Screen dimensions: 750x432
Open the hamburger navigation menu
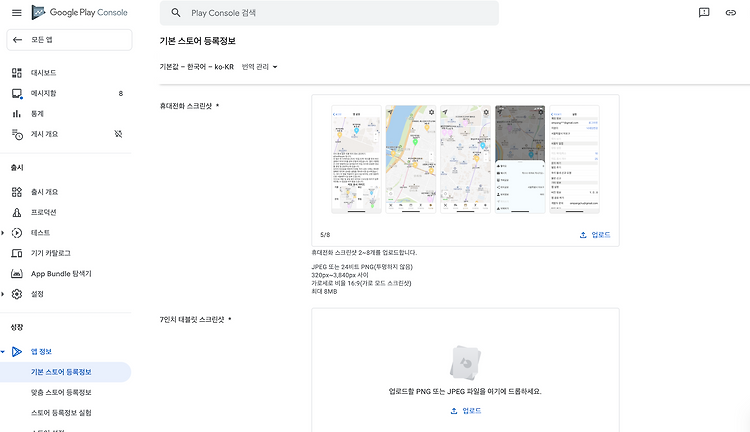tap(17, 13)
